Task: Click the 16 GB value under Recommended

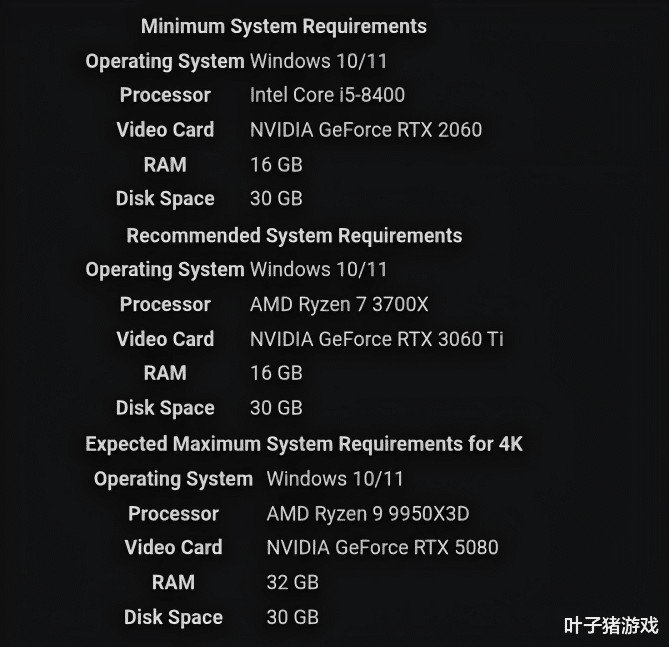Action: point(276,373)
